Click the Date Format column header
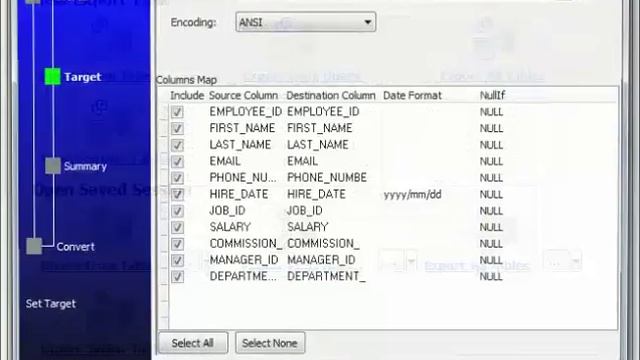 point(412,96)
